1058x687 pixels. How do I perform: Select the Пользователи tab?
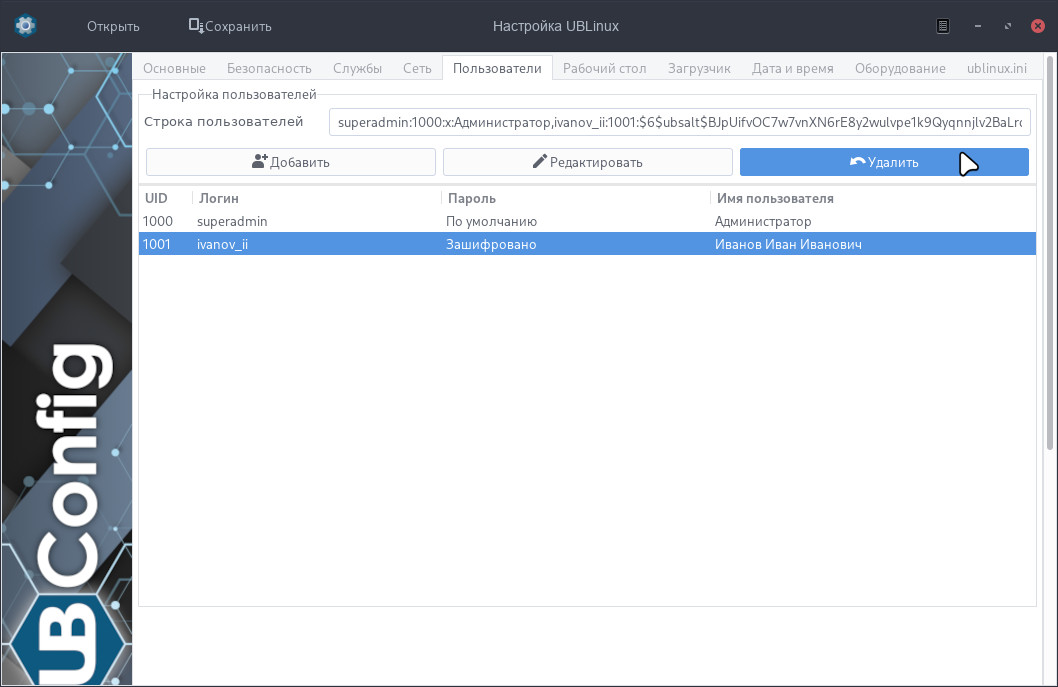pos(497,68)
